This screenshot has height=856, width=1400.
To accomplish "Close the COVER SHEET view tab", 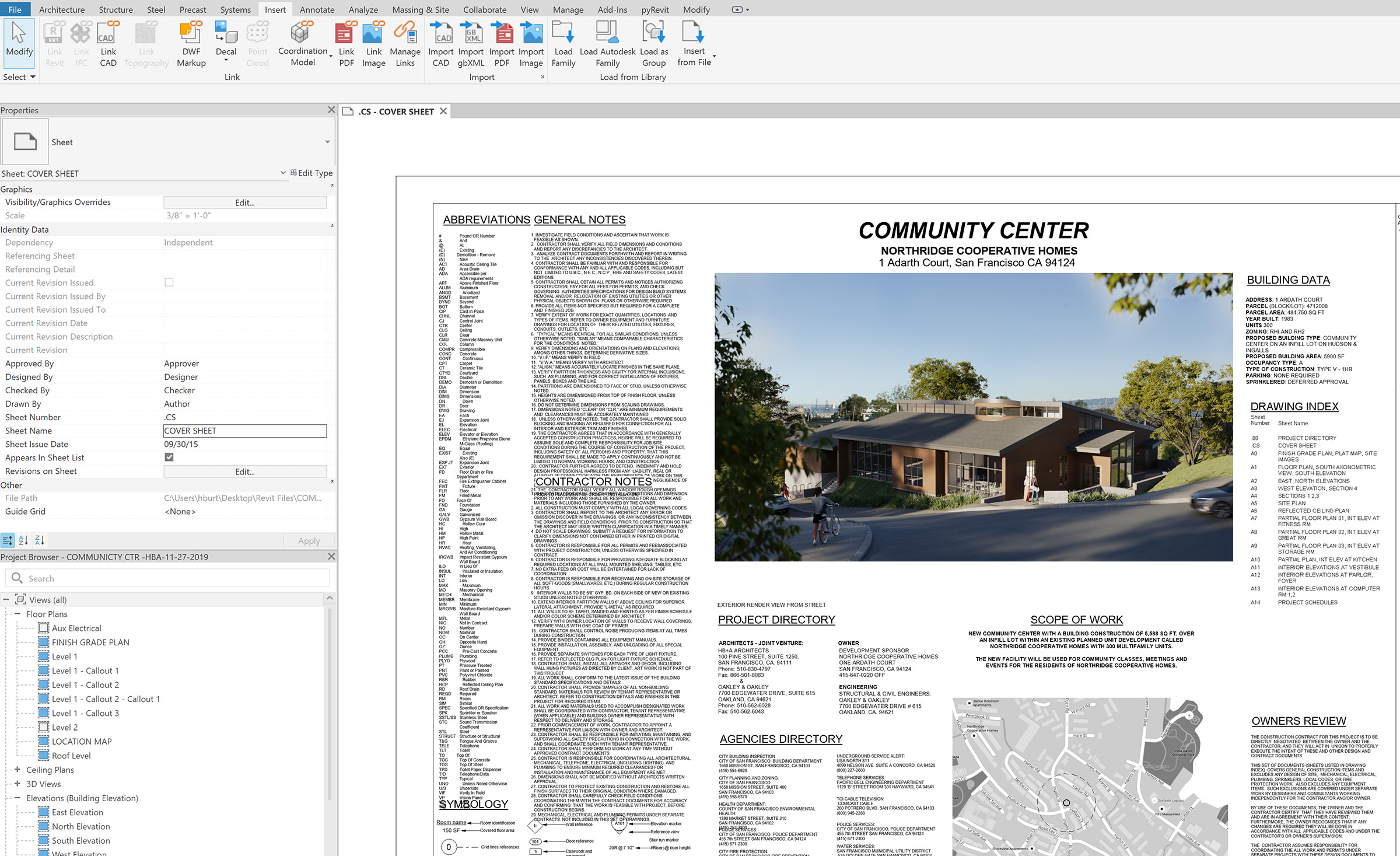I will pos(443,111).
